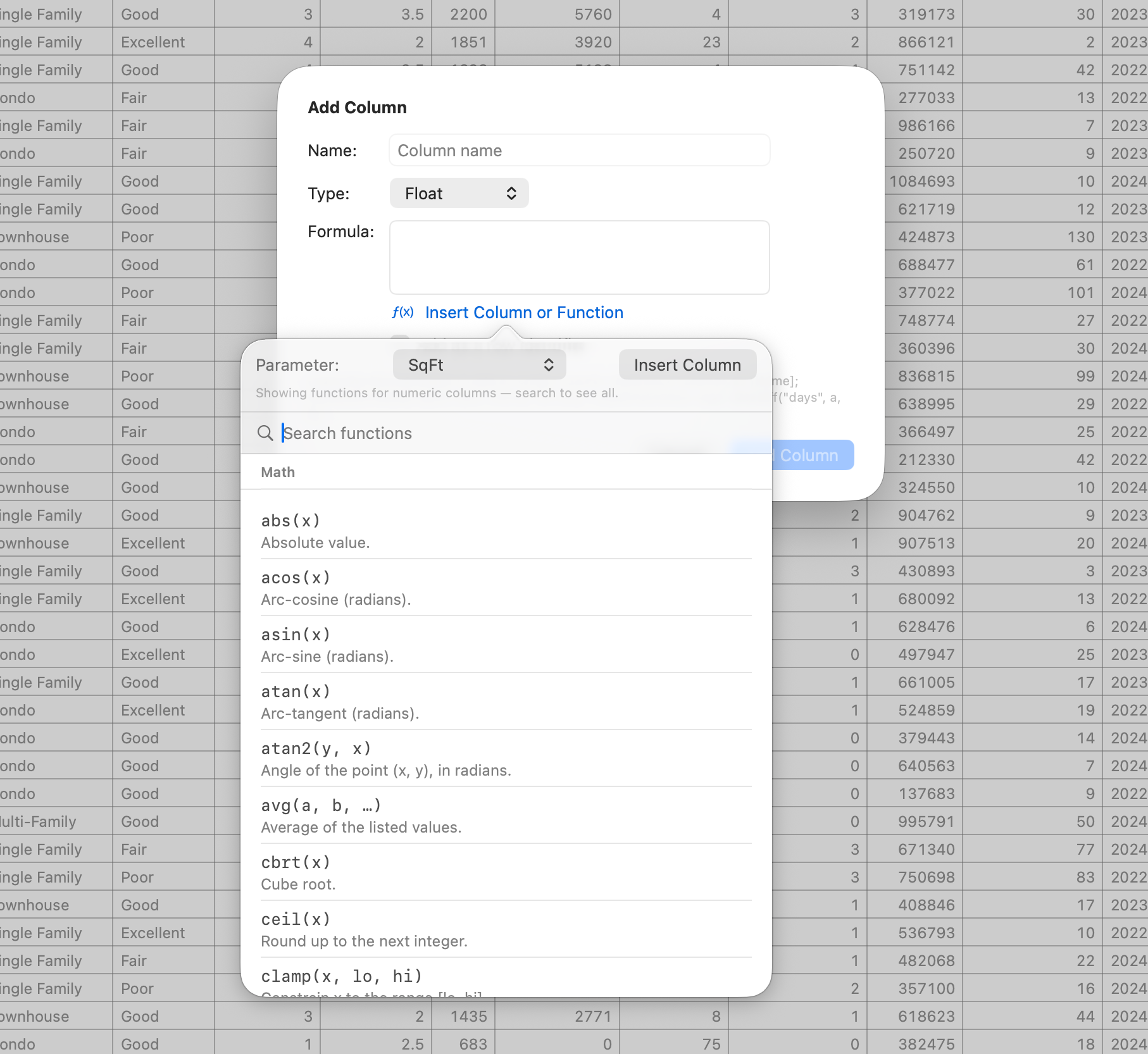Viewport: 1148px width, 1054px height.
Task: Click inside the Formula text area
Action: 580,257
